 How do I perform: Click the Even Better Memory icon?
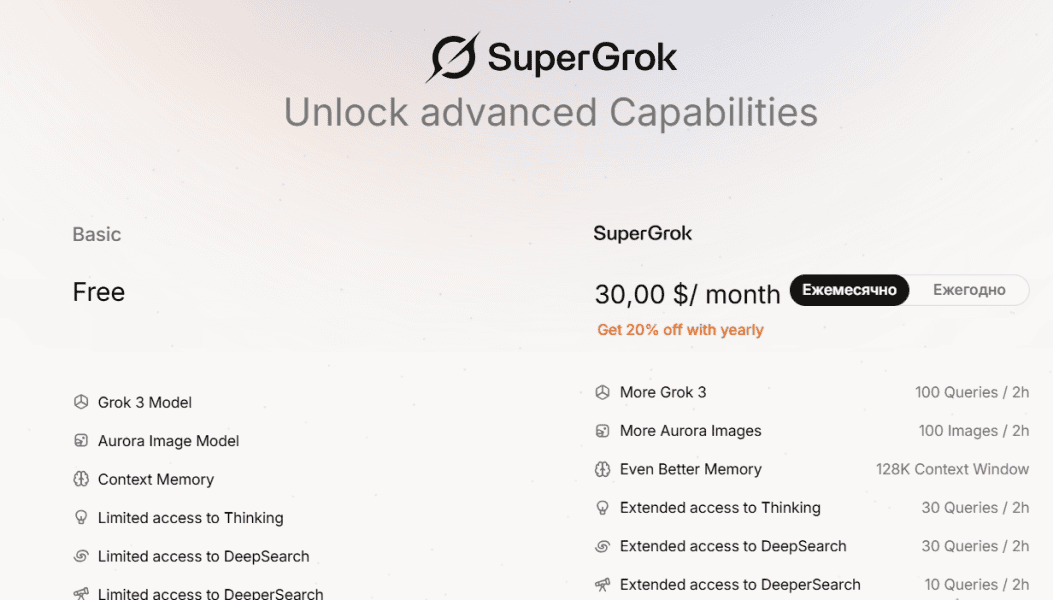[603, 469]
